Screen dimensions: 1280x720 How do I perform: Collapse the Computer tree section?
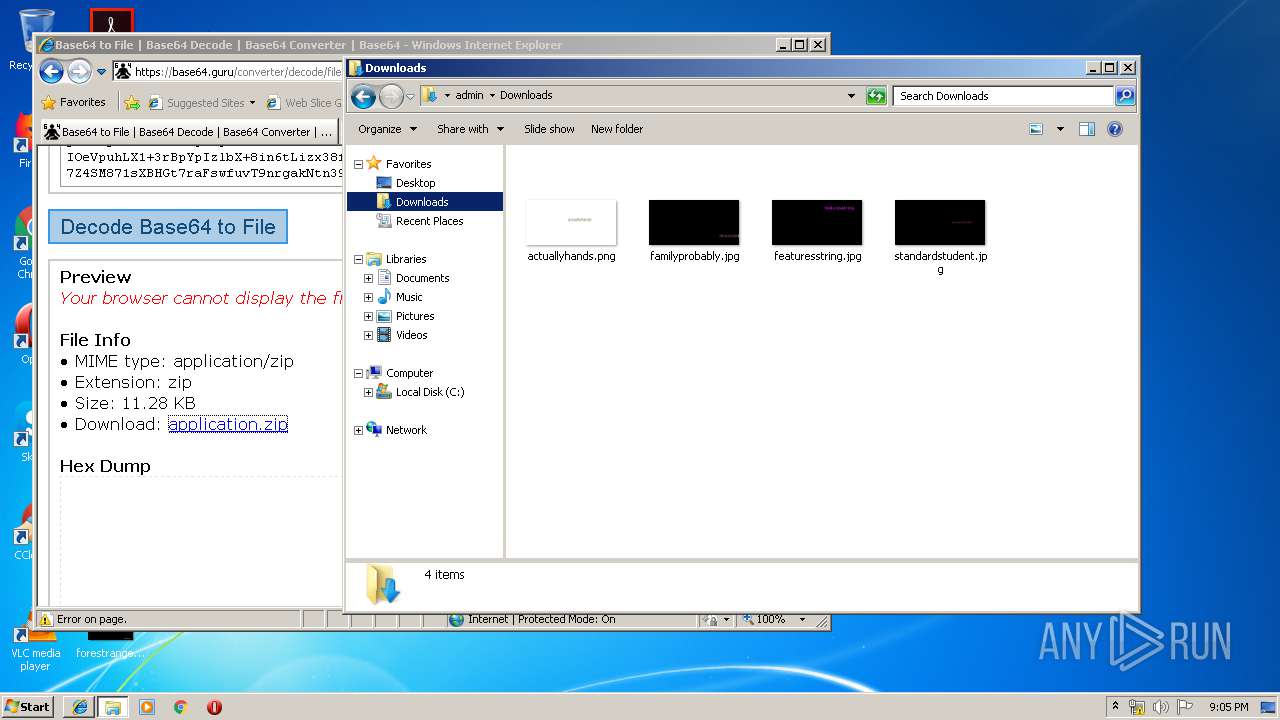359,373
